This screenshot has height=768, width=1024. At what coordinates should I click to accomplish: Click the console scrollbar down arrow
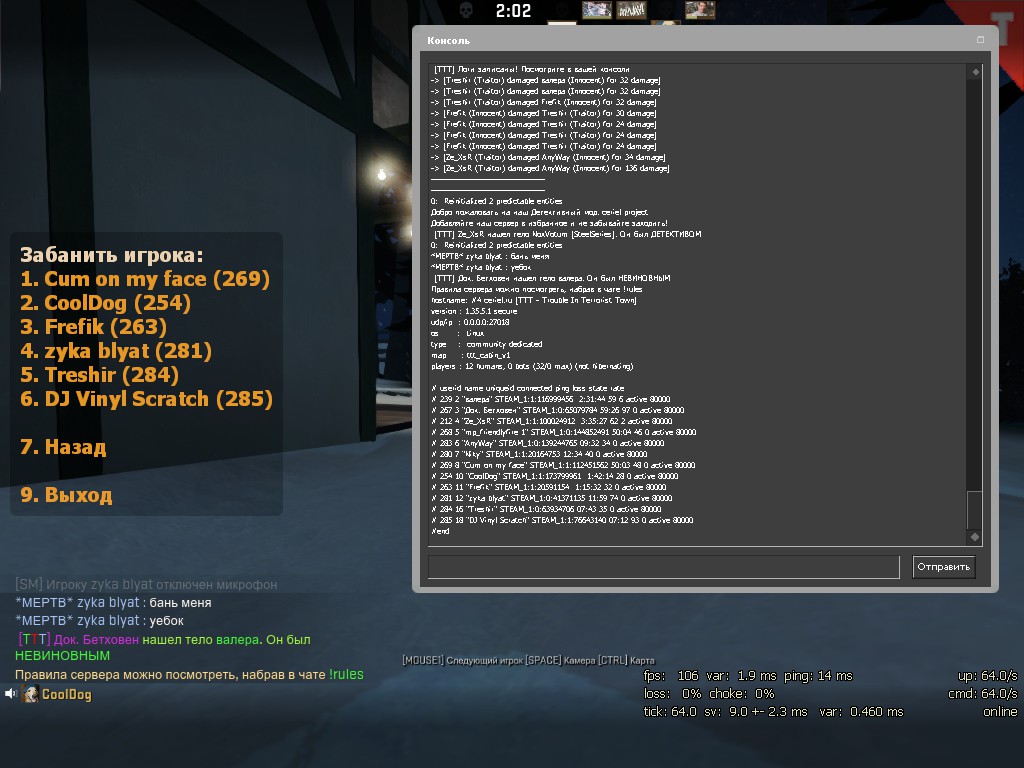click(x=975, y=538)
